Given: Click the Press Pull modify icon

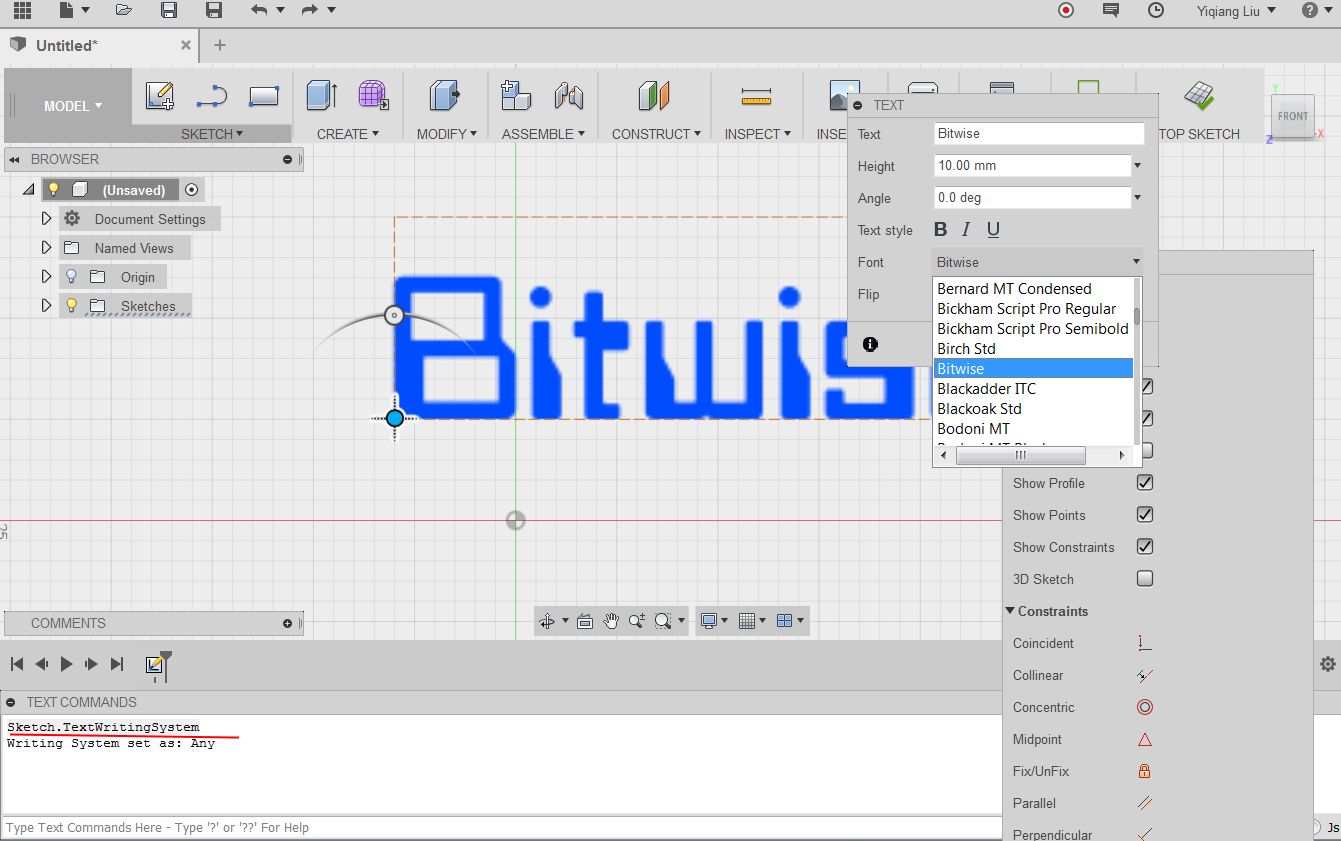Looking at the screenshot, I should [446, 95].
